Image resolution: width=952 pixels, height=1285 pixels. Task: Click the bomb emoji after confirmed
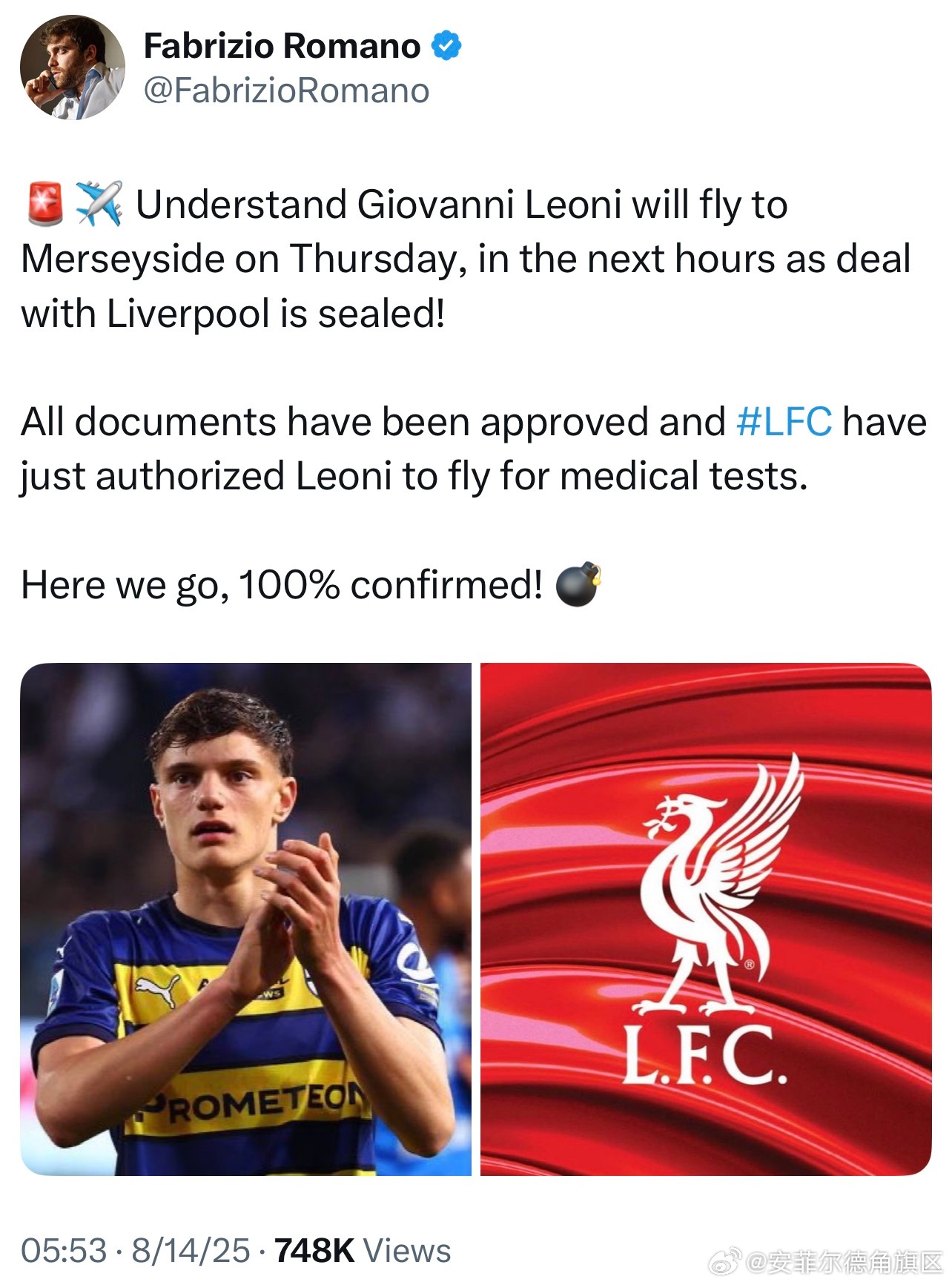[578, 585]
